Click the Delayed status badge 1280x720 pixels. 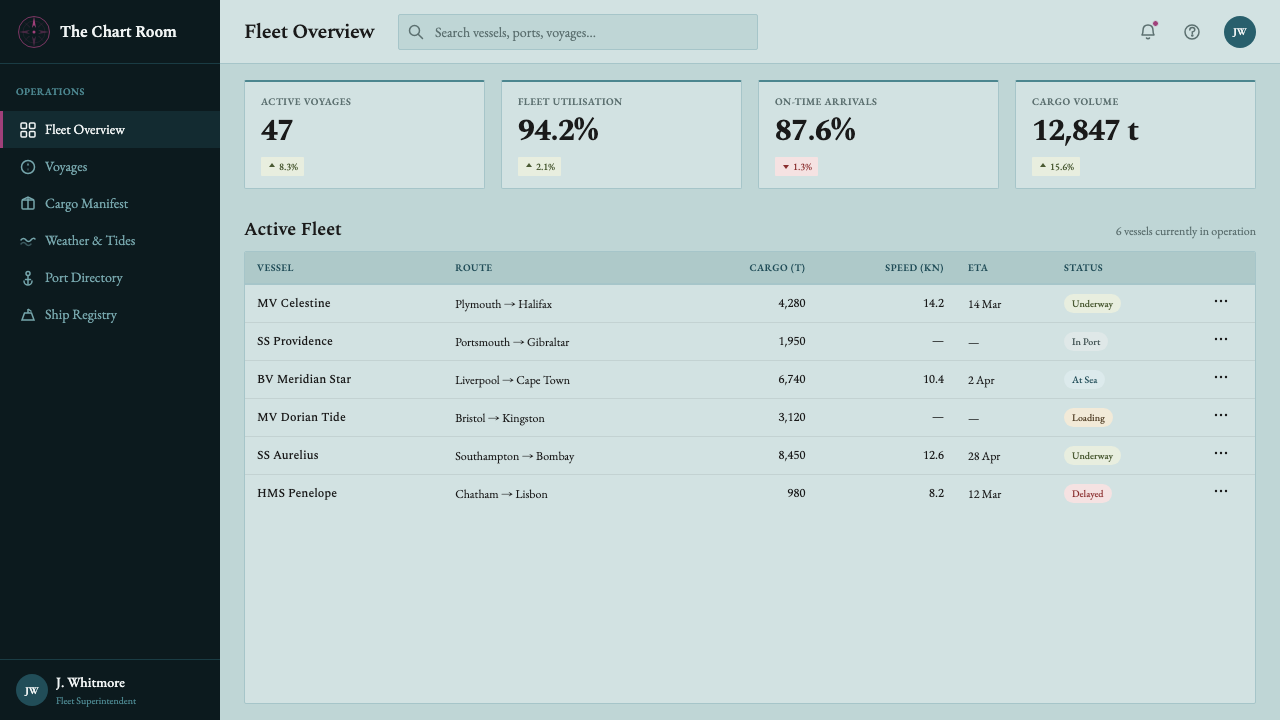click(x=1088, y=494)
